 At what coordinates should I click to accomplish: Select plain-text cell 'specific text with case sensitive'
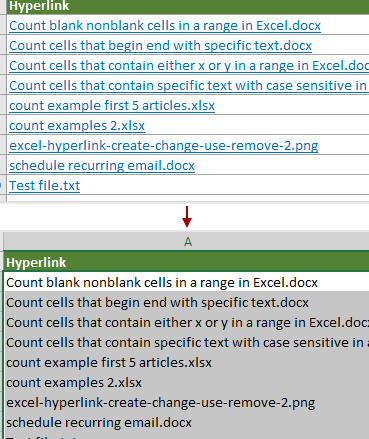tap(186, 343)
